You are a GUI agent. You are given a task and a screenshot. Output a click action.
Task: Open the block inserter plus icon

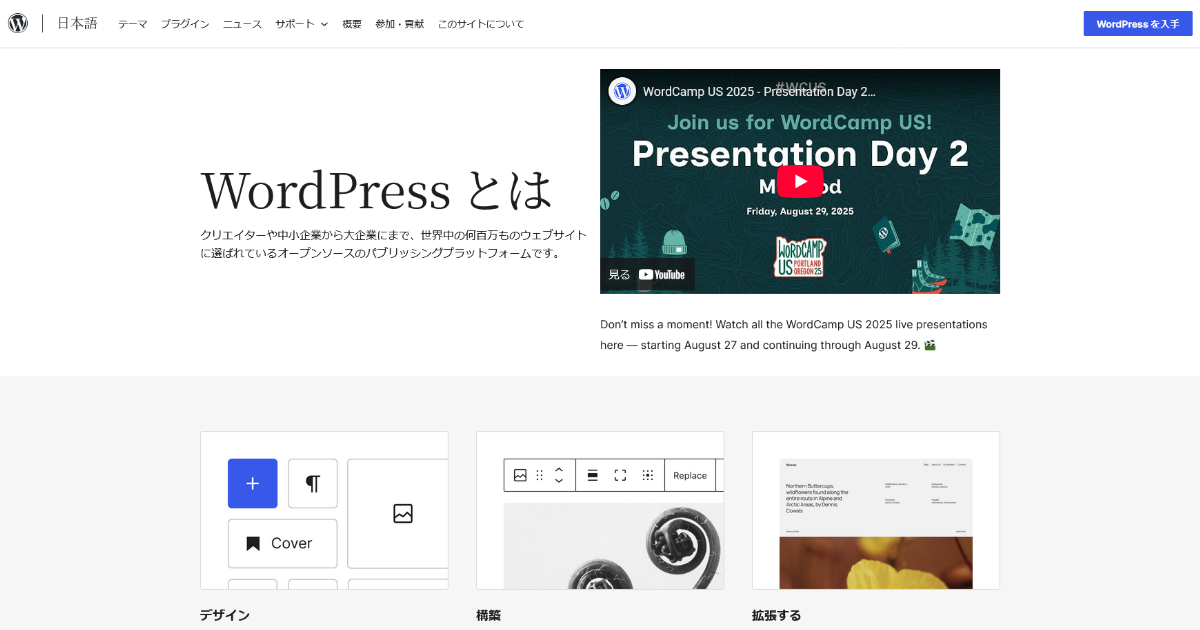(x=252, y=483)
